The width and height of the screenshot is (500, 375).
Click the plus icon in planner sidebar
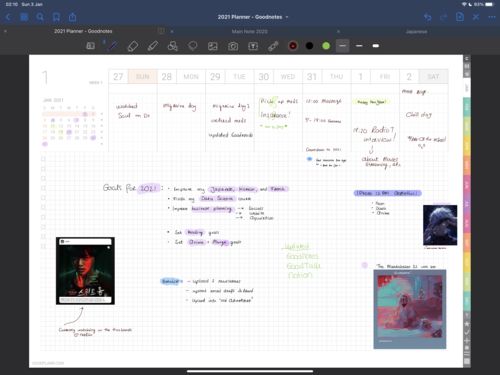[x=467, y=340]
